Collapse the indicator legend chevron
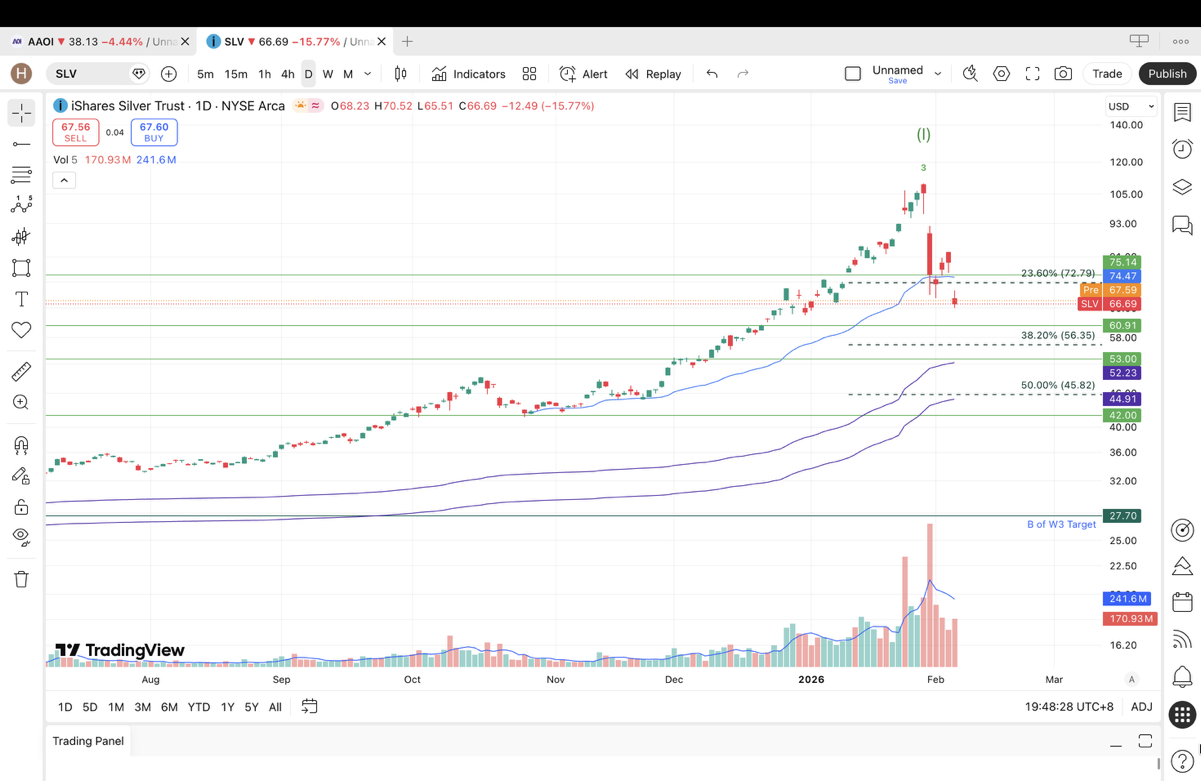1201x781 pixels. [64, 180]
